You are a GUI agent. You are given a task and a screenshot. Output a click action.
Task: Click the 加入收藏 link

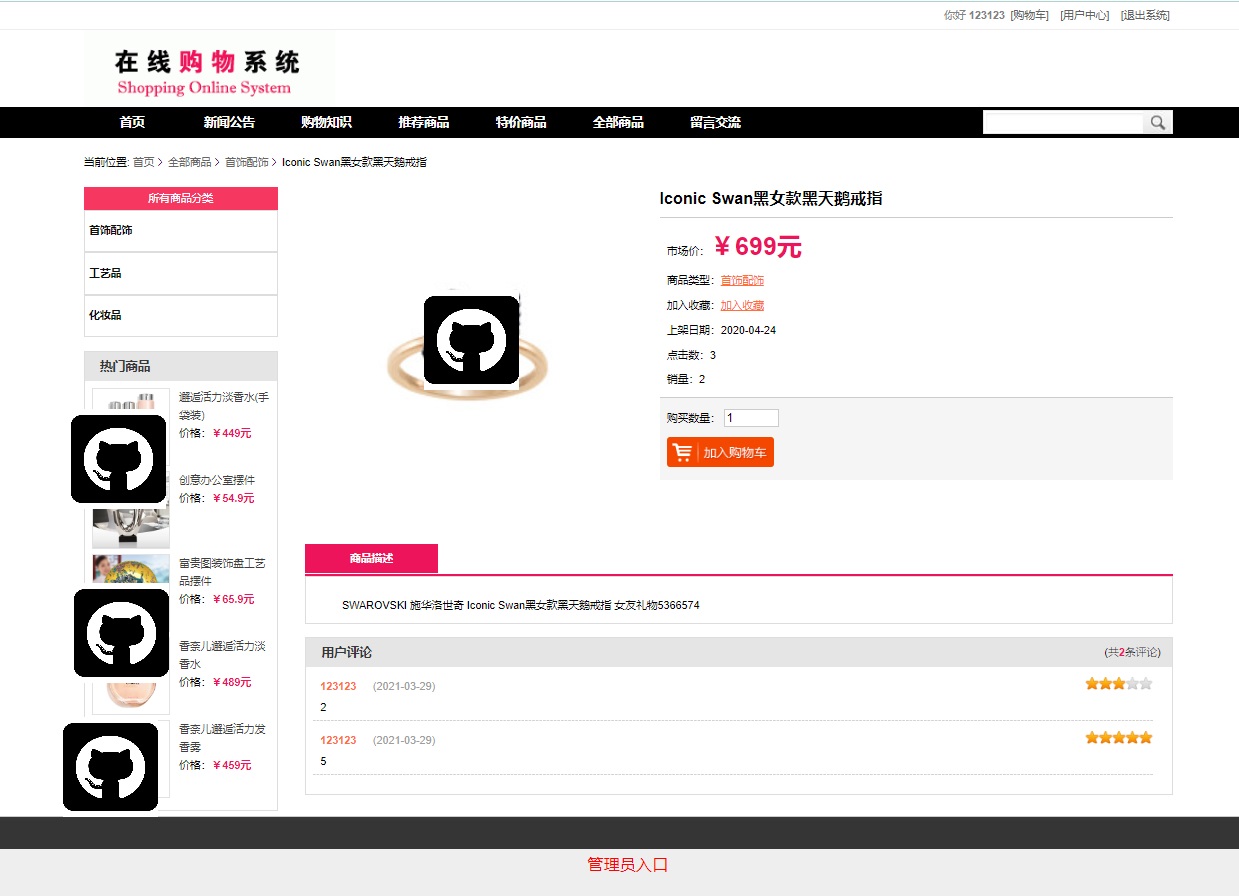click(x=742, y=305)
